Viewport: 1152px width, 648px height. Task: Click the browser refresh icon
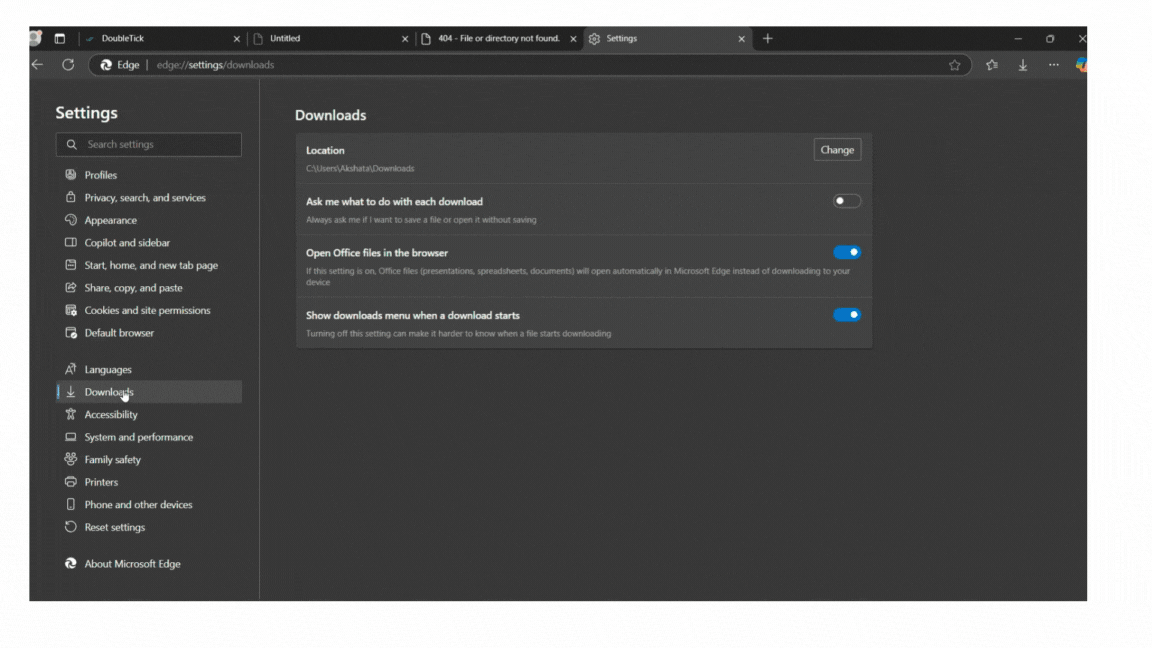click(68, 65)
